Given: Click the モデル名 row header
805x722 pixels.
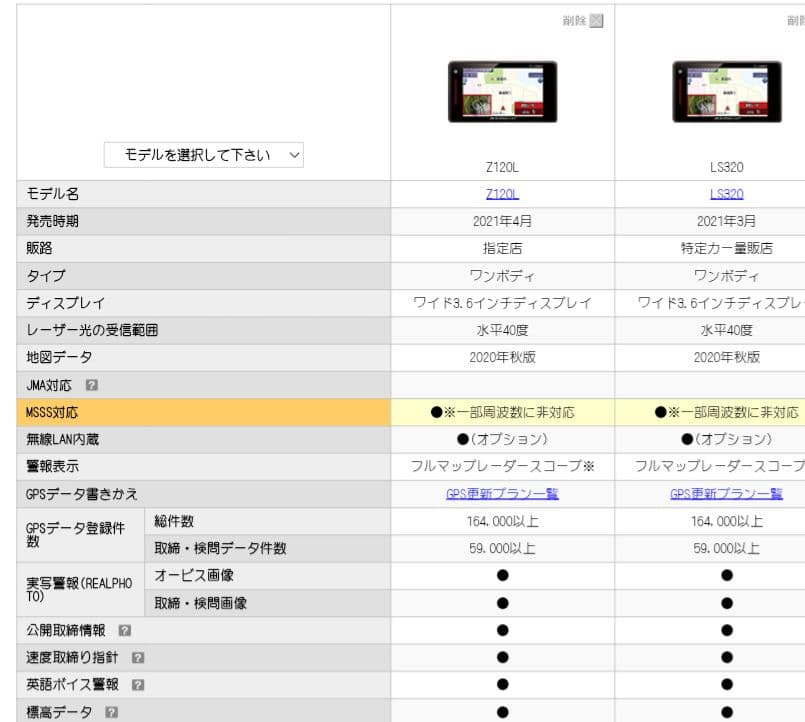Looking at the screenshot, I should pos(50,193).
